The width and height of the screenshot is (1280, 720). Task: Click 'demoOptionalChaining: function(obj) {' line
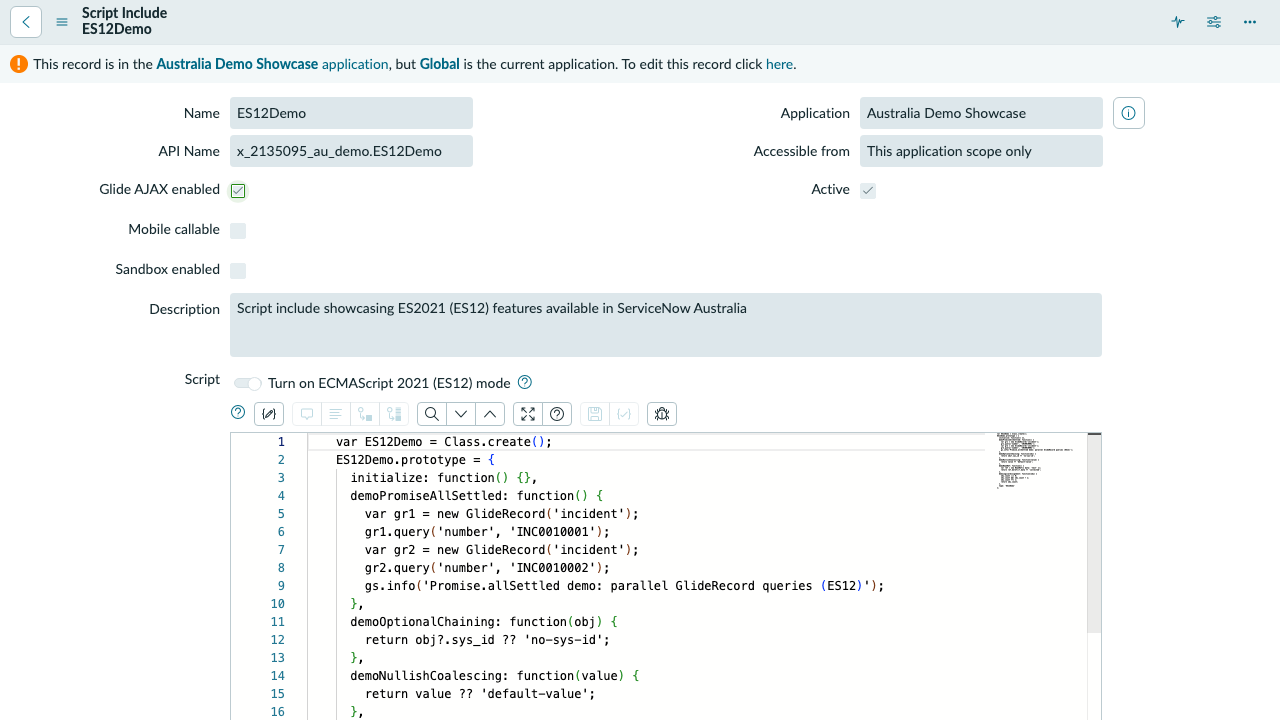pyautogui.click(x=484, y=622)
